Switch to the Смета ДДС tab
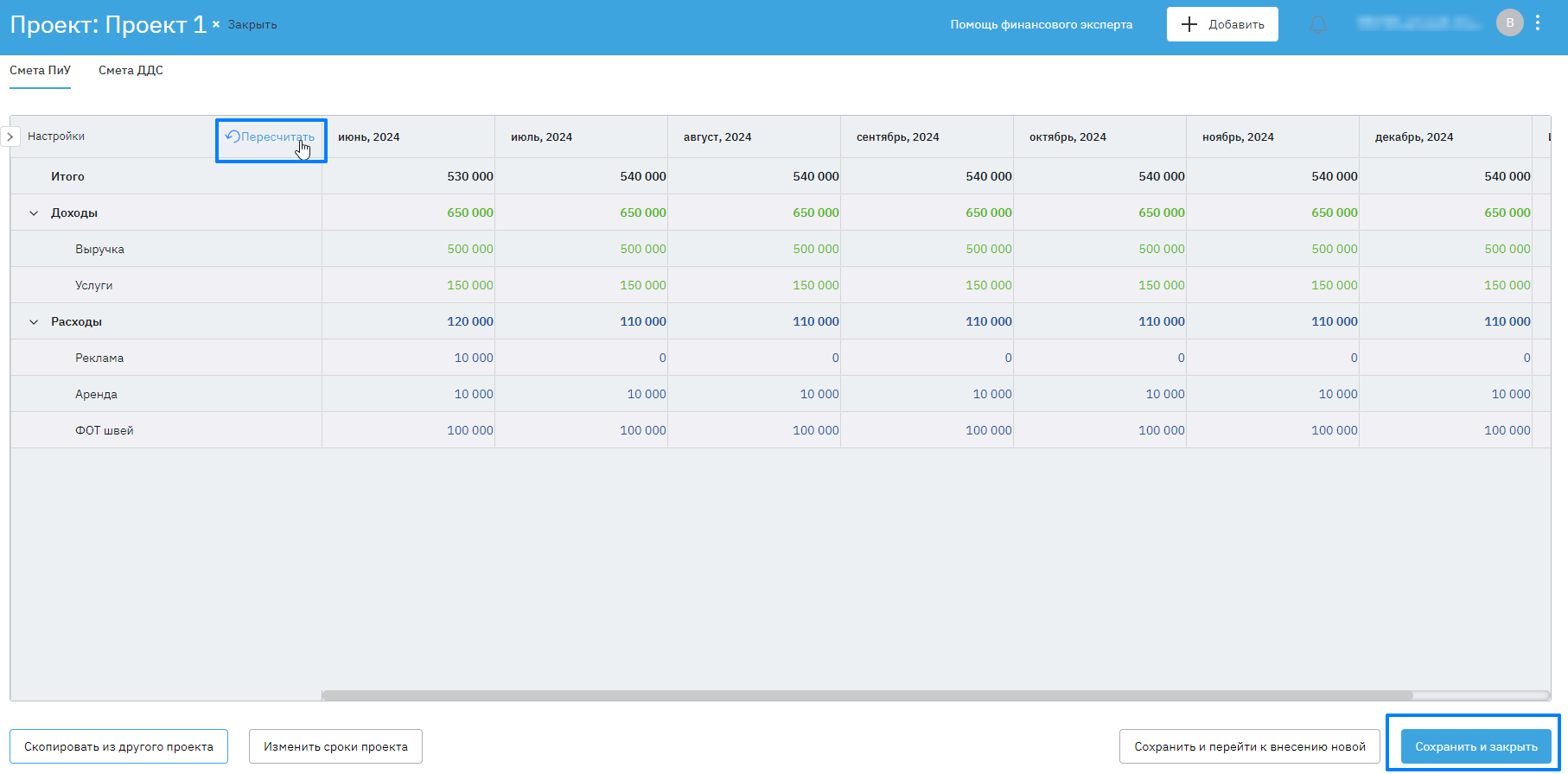The height and width of the screenshot is (774, 1568). 131,71
